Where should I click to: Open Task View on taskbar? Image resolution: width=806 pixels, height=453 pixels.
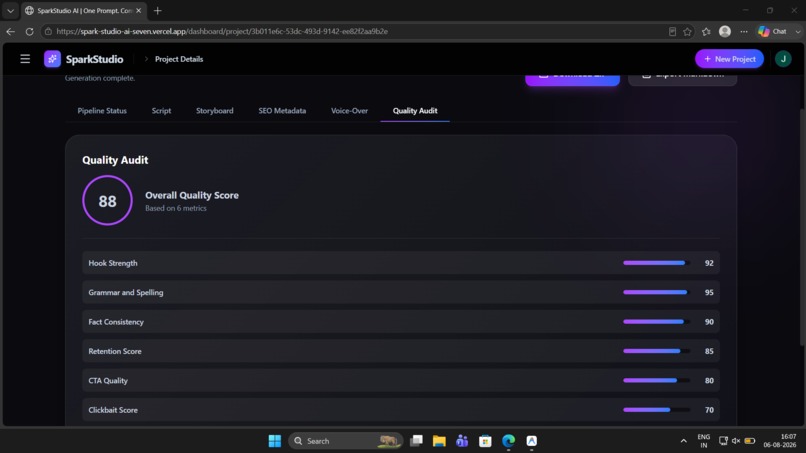point(416,441)
